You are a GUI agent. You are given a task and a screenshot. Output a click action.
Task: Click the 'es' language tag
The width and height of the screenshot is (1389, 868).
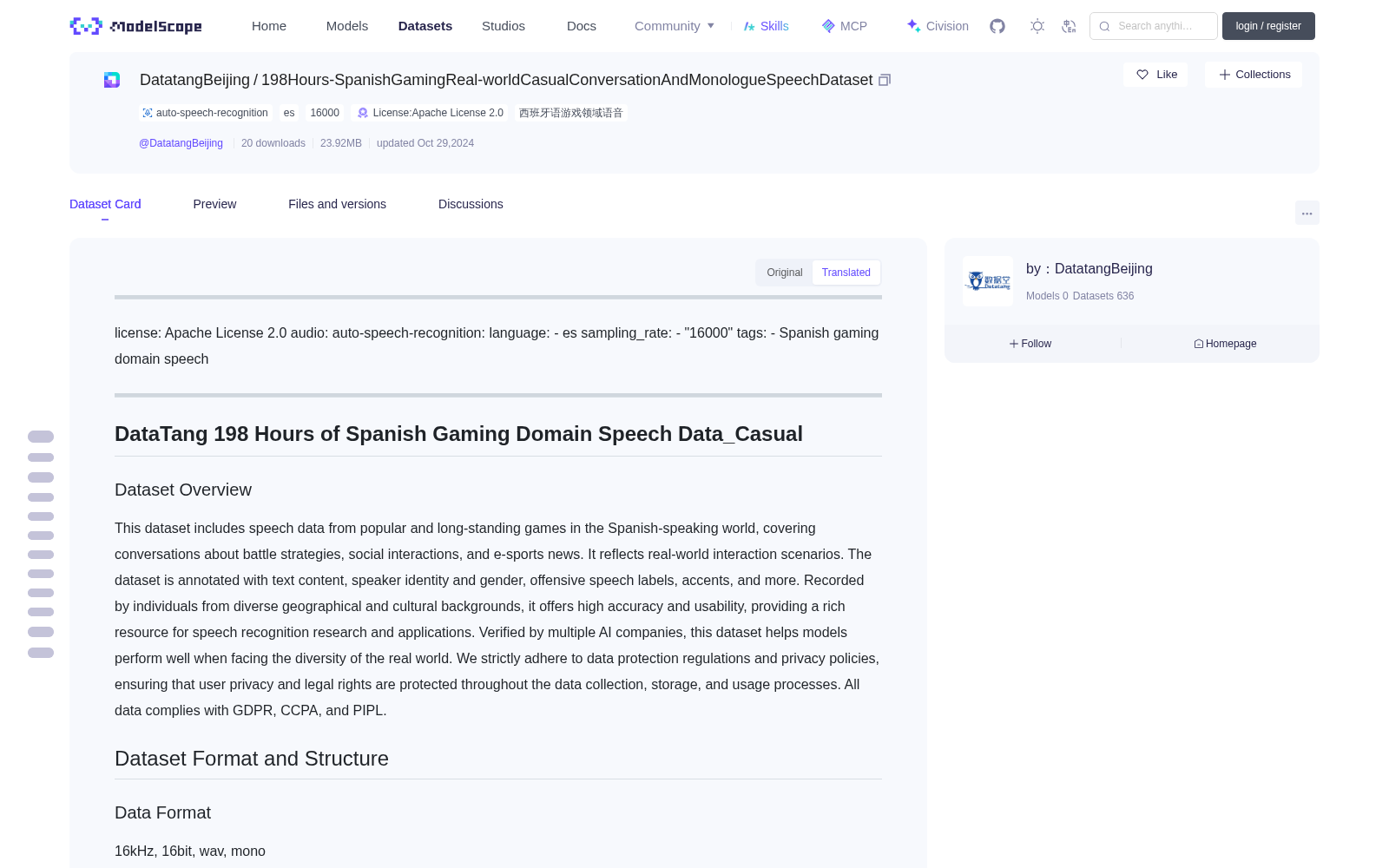(x=289, y=113)
